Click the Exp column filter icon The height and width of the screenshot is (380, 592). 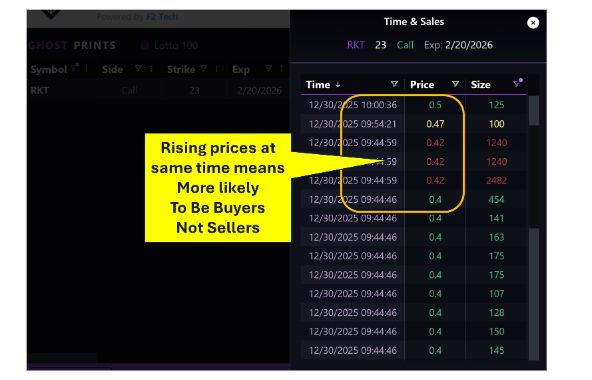268,68
